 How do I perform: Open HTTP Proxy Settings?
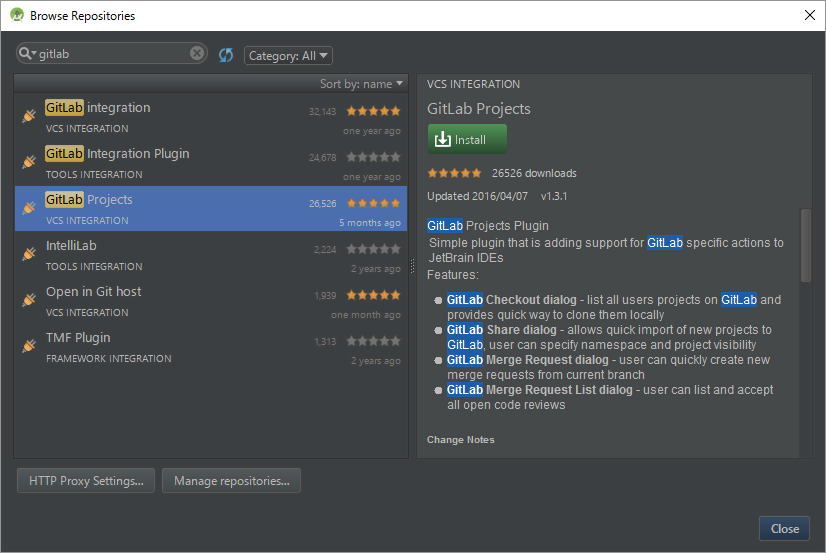coord(86,480)
